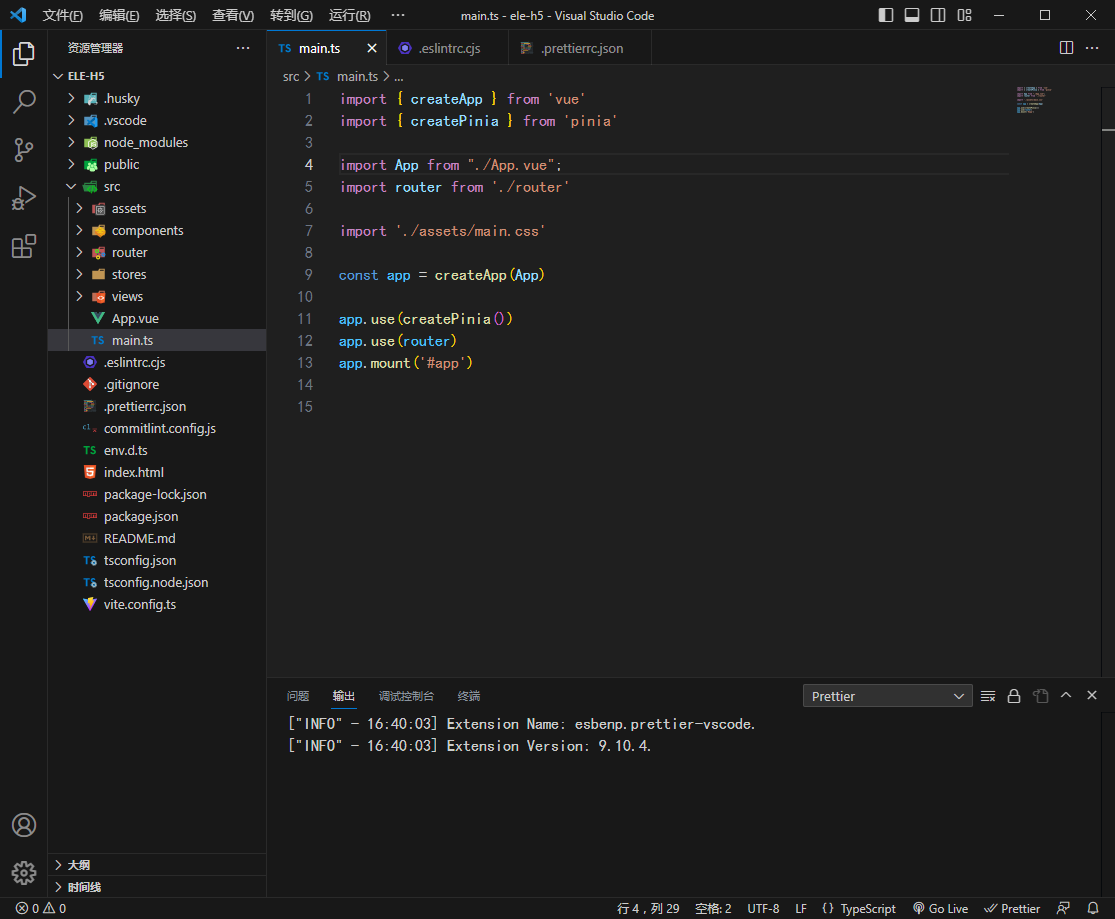Screen dimensions: 1115x919
Task: Click the TypeScript language mode button
Action: 859,909
